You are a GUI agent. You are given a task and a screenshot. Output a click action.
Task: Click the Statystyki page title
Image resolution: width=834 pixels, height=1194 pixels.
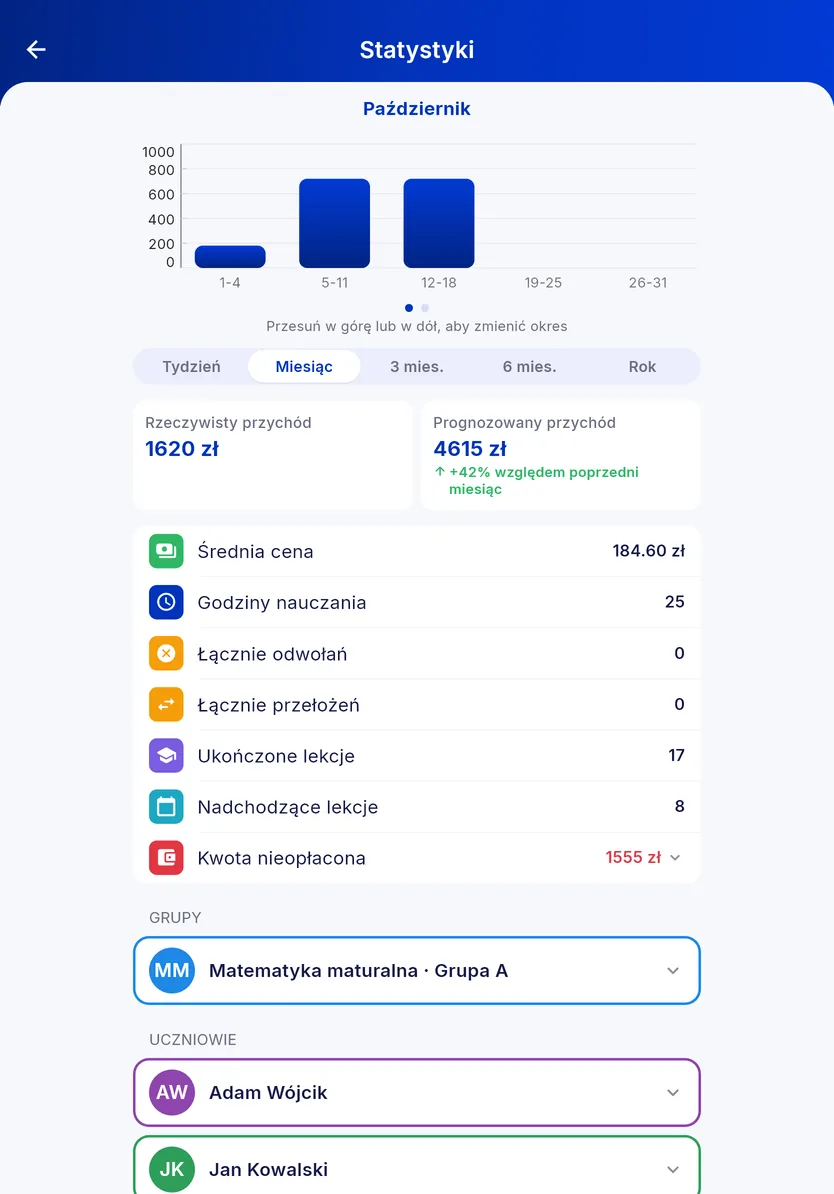(x=417, y=49)
